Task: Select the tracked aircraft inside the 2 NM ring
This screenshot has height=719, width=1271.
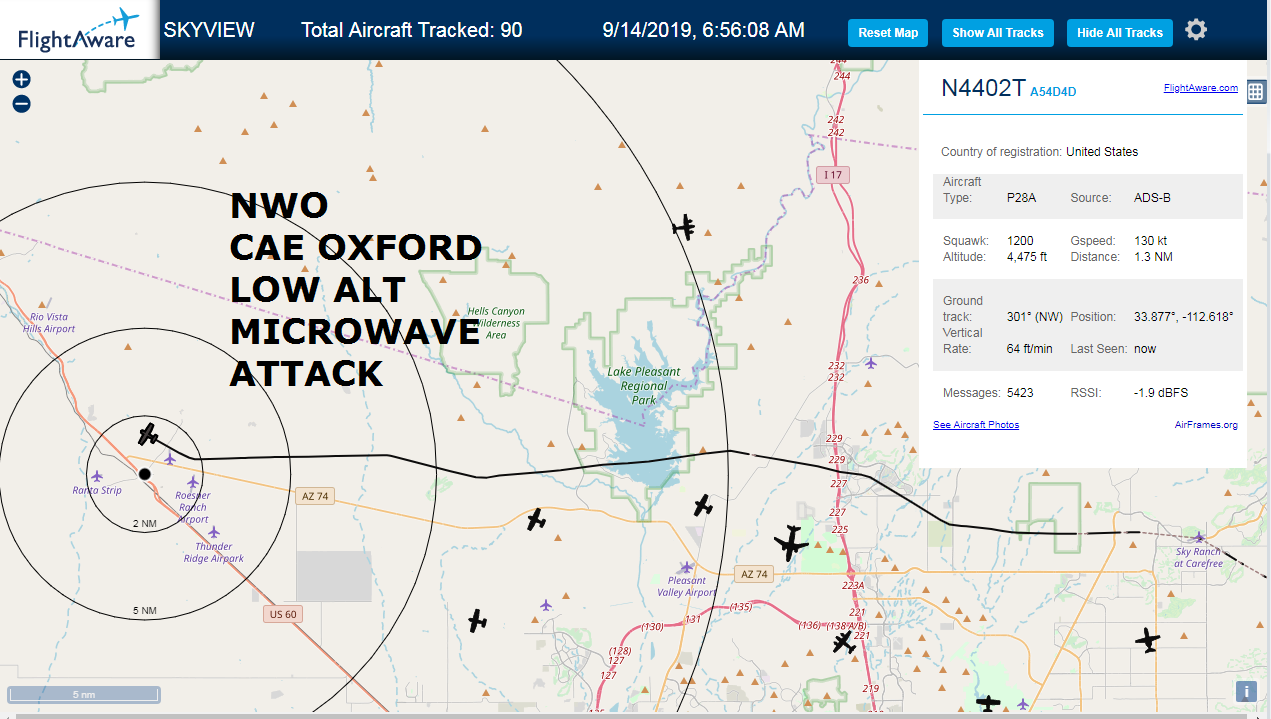Action: (149, 434)
